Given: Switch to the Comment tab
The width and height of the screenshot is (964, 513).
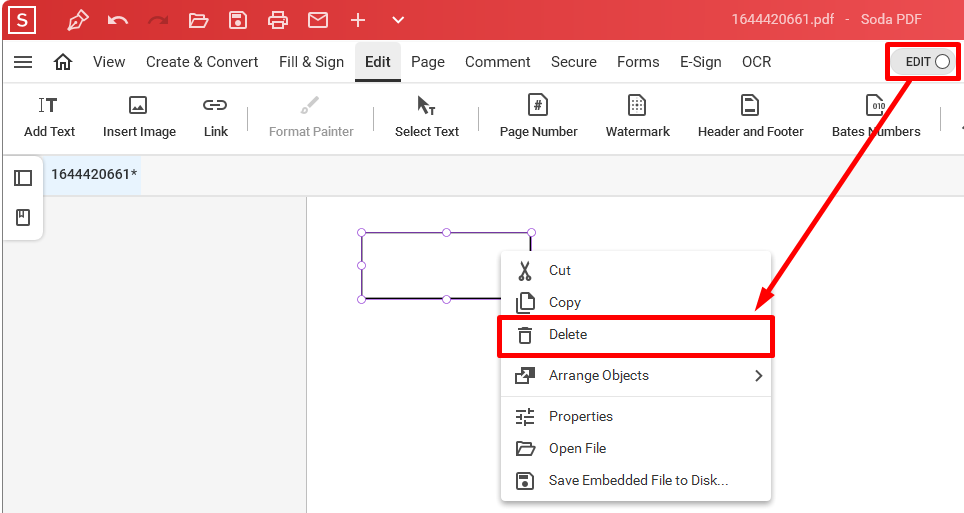Looking at the screenshot, I should tap(497, 62).
